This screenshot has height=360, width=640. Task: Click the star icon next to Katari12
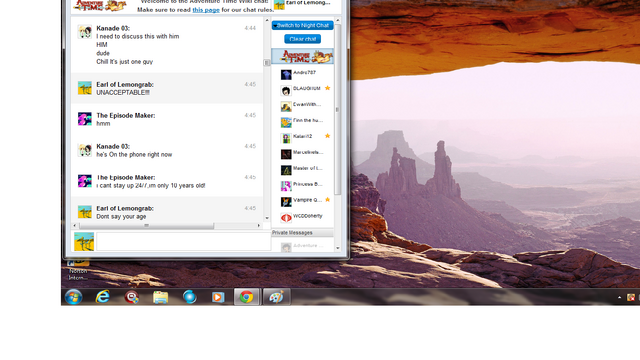tap(327, 136)
